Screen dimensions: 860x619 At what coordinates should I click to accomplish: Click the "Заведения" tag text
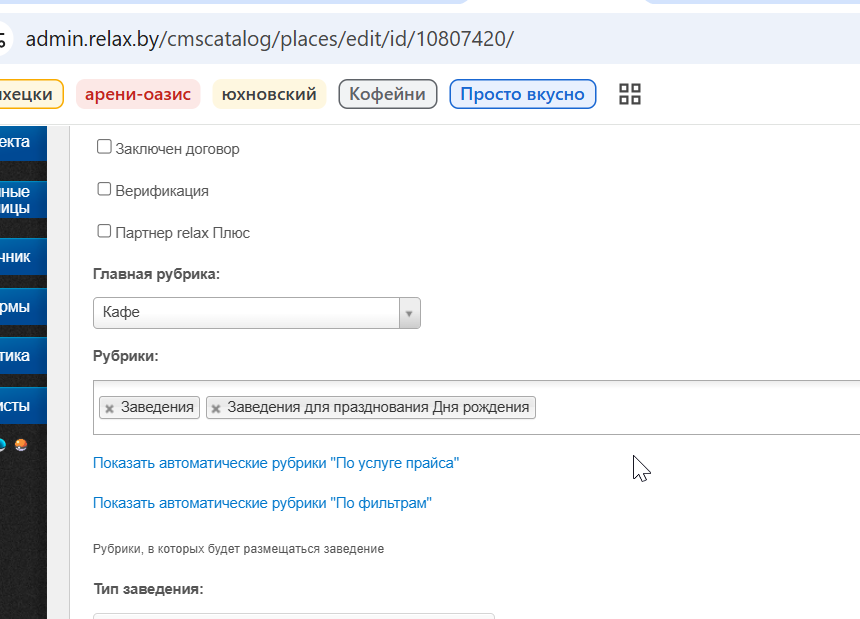pyautogui.click(x=157, y=407)
